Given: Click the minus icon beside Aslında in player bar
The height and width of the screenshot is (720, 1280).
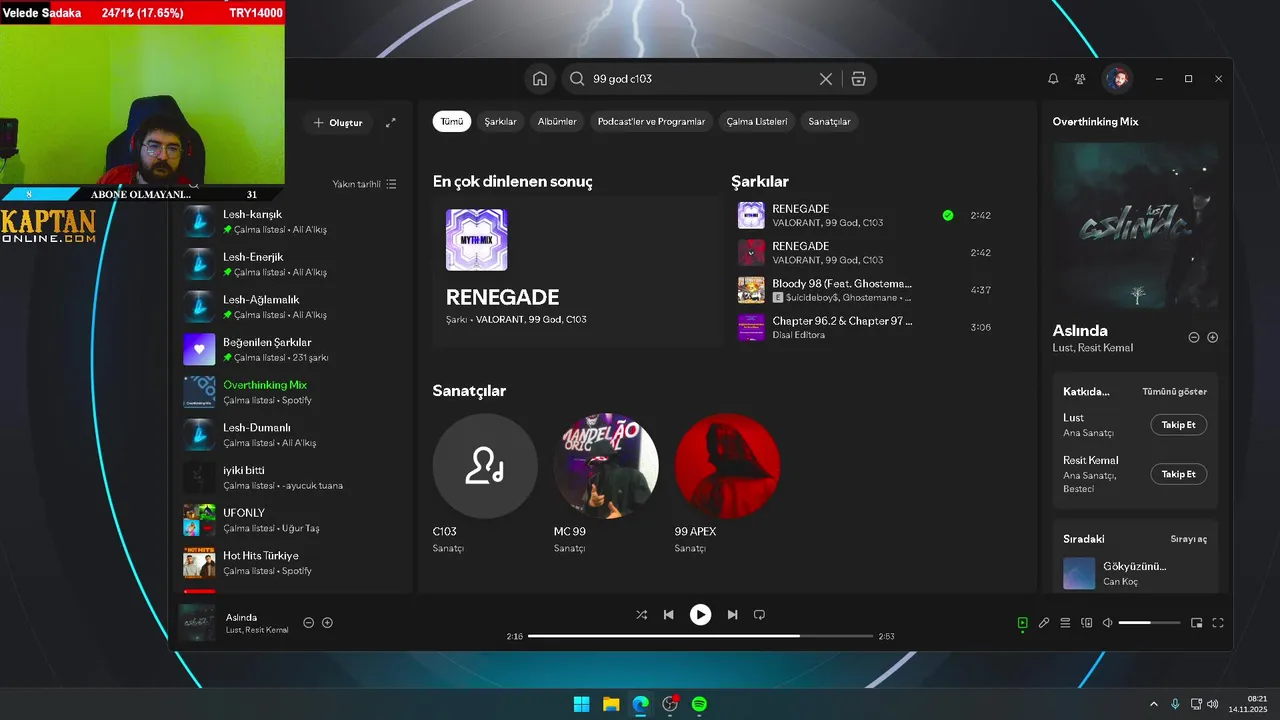Looking at the screenshot, I should 308,623.
